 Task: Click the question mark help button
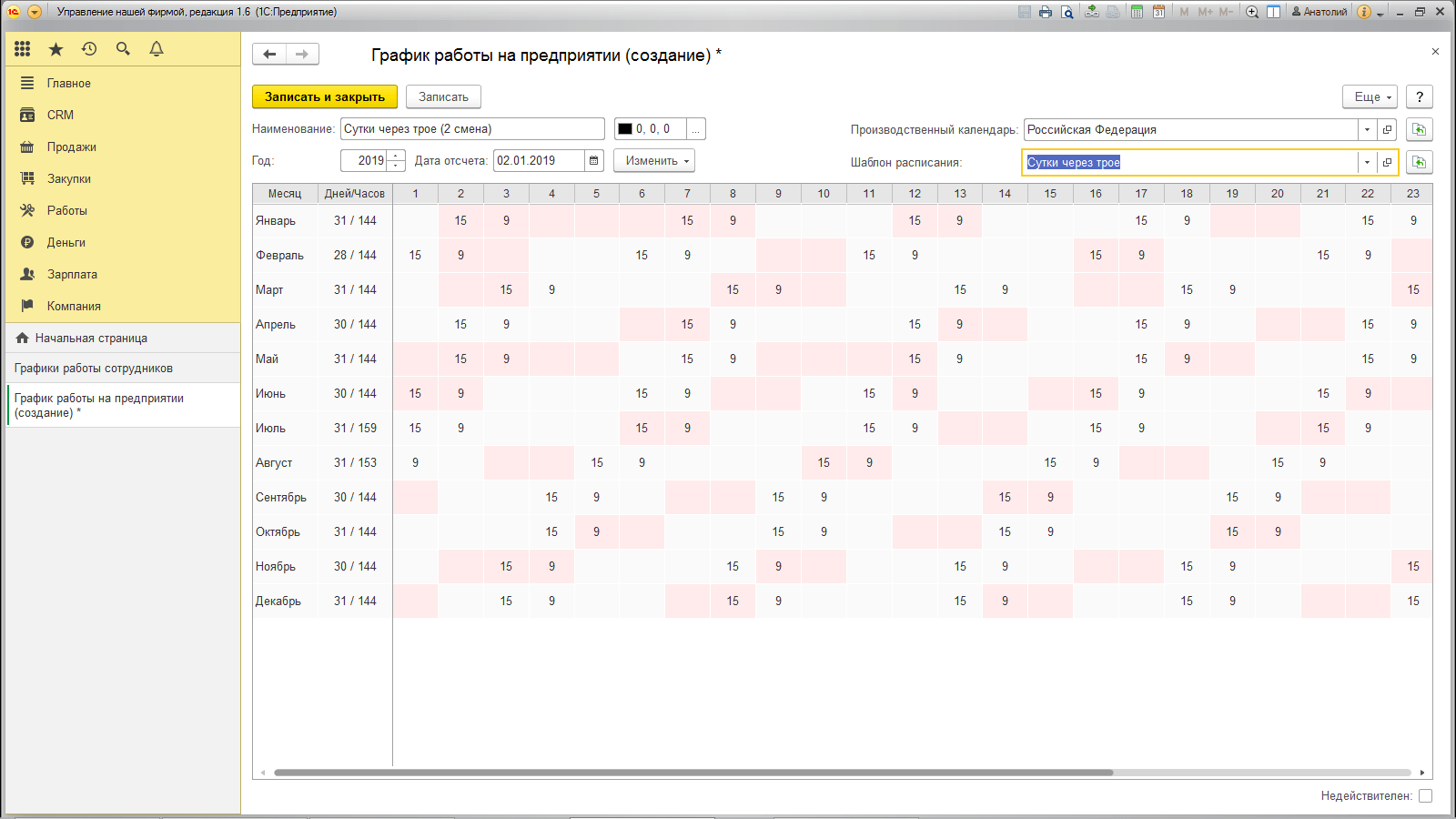pos(1420,96)
